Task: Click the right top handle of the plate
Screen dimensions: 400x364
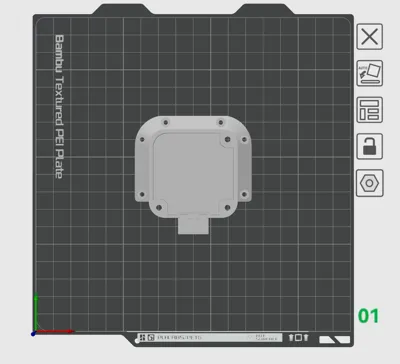Action: click(264, 9)
